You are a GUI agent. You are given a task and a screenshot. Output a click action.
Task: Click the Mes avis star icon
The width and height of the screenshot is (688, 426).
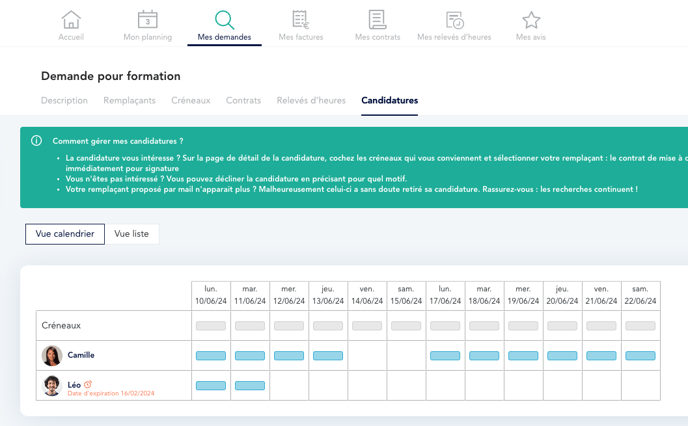pyautogui.click(x=531, y=20)
